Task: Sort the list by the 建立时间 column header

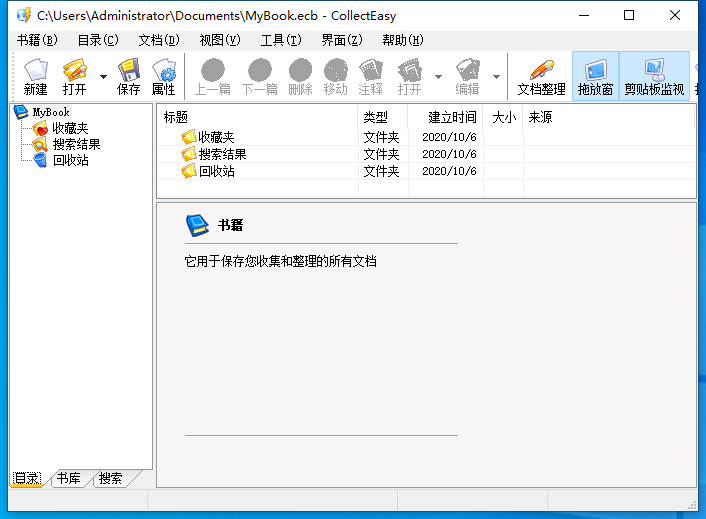Action: point(445,117)
